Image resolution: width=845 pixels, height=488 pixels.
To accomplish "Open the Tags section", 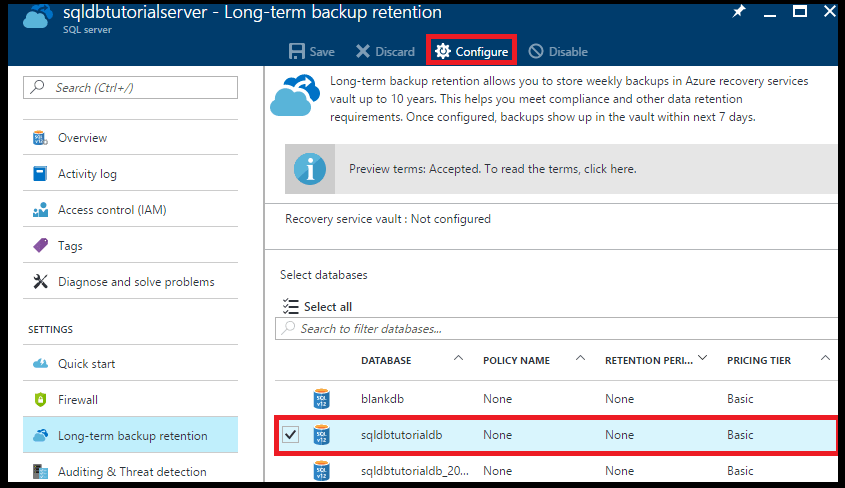I will point(130,246).
